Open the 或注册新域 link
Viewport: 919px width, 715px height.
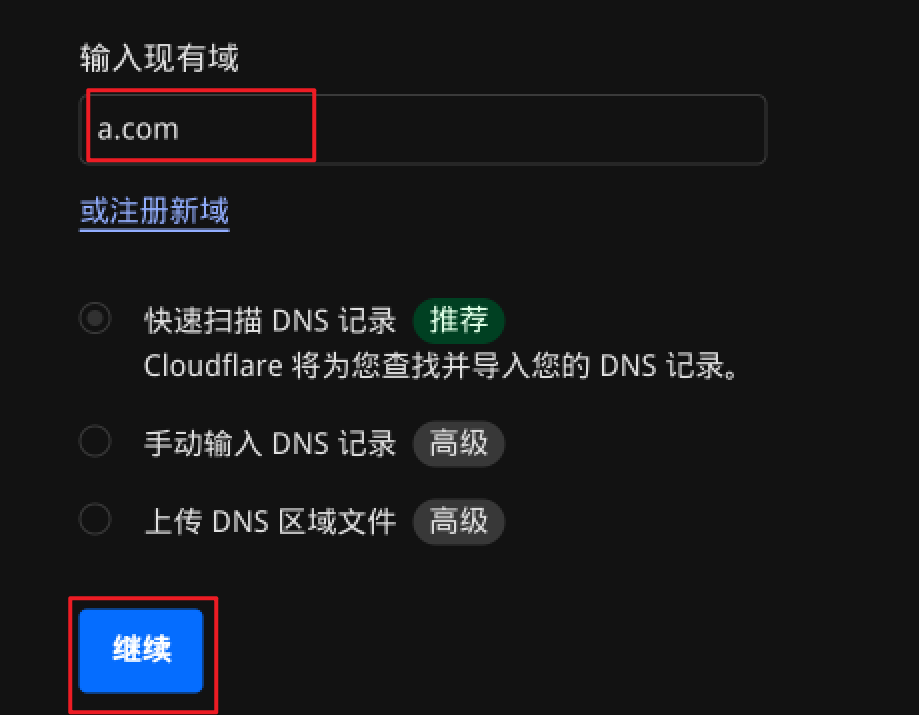[x=154, y=211]
